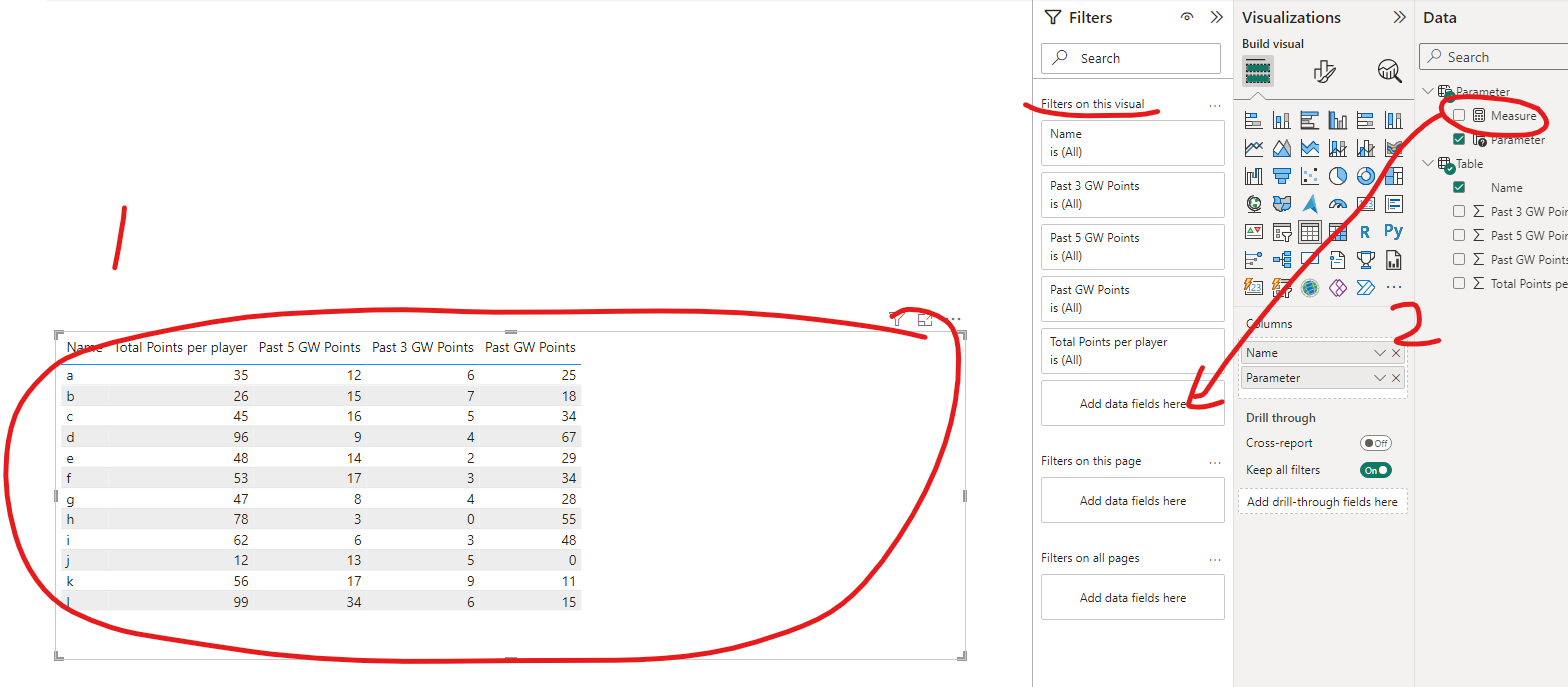Select the table visual
The height and width of the screenshot is (687, 1568).
(x=1309, y=232)
